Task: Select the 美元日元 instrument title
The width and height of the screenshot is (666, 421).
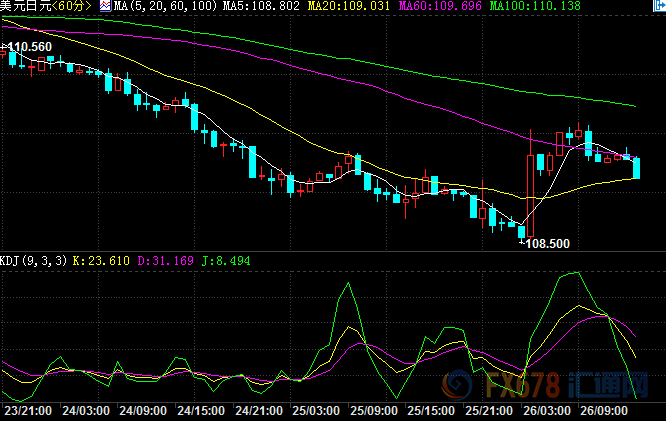Action: [x=25, y=6]
